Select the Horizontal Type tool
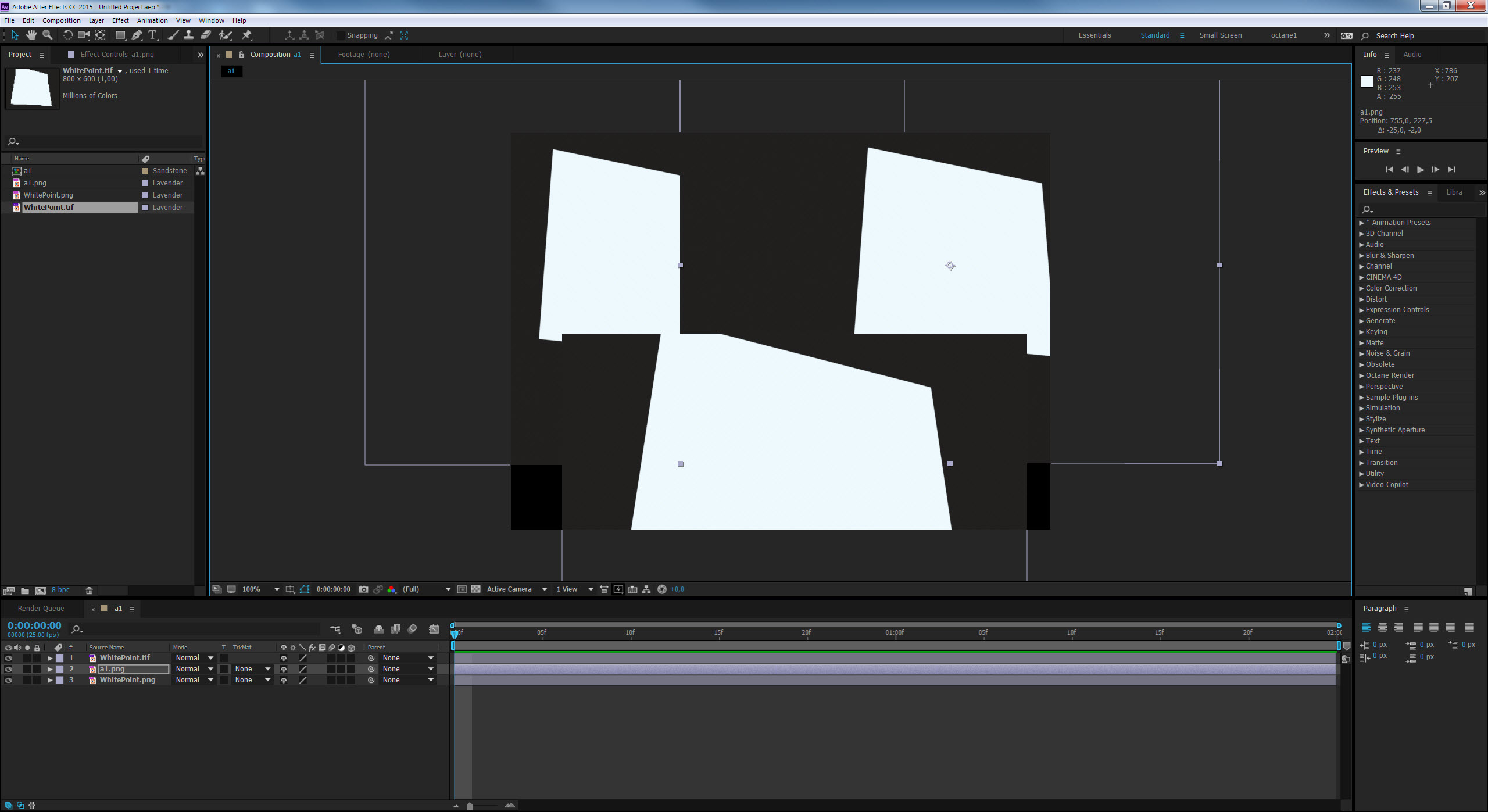The width and height of the screenshot is (1488, 812). coord(153,35)
